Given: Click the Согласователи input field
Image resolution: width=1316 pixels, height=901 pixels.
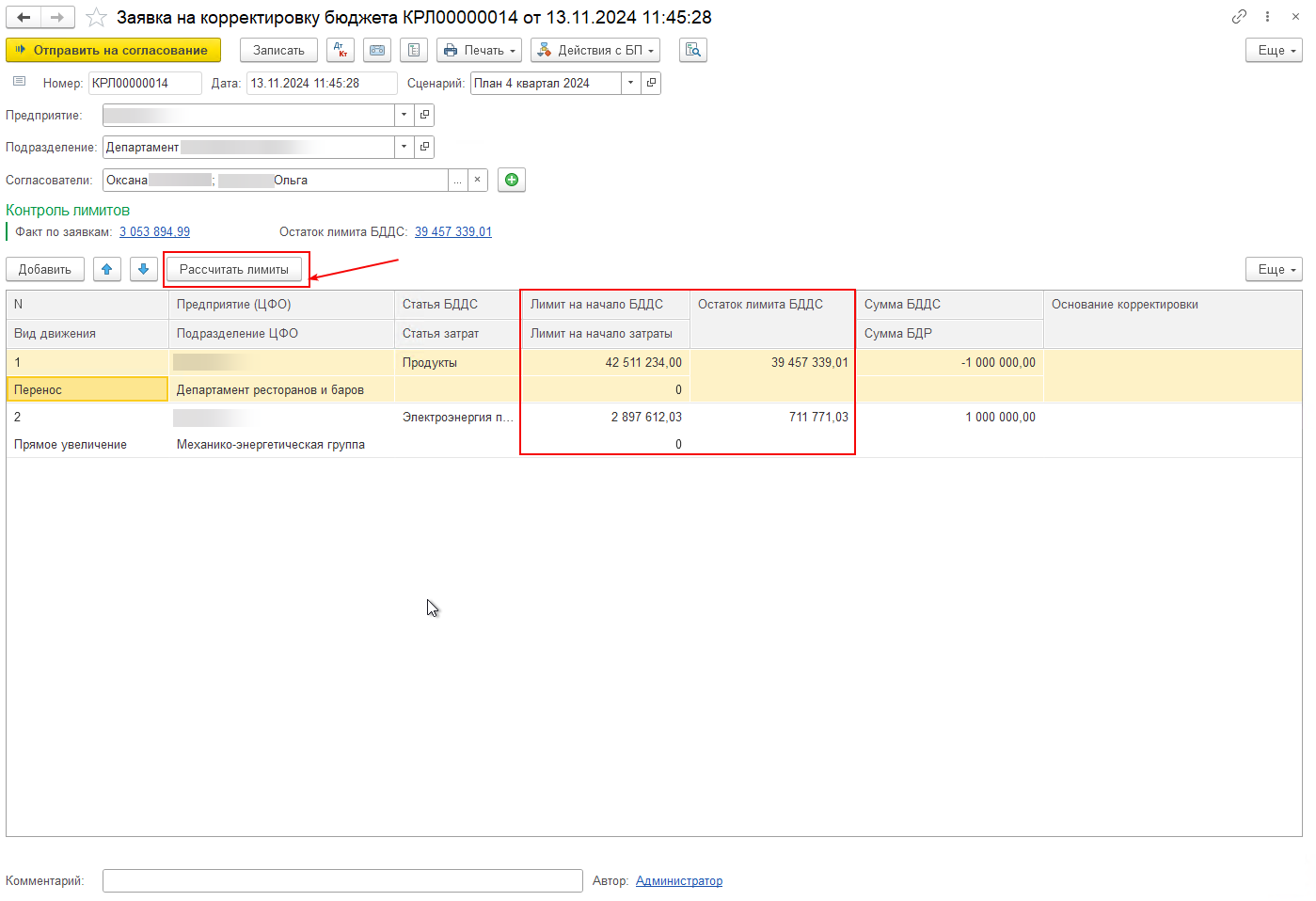Looking at the screenshot, I should [x=276, y=180].
